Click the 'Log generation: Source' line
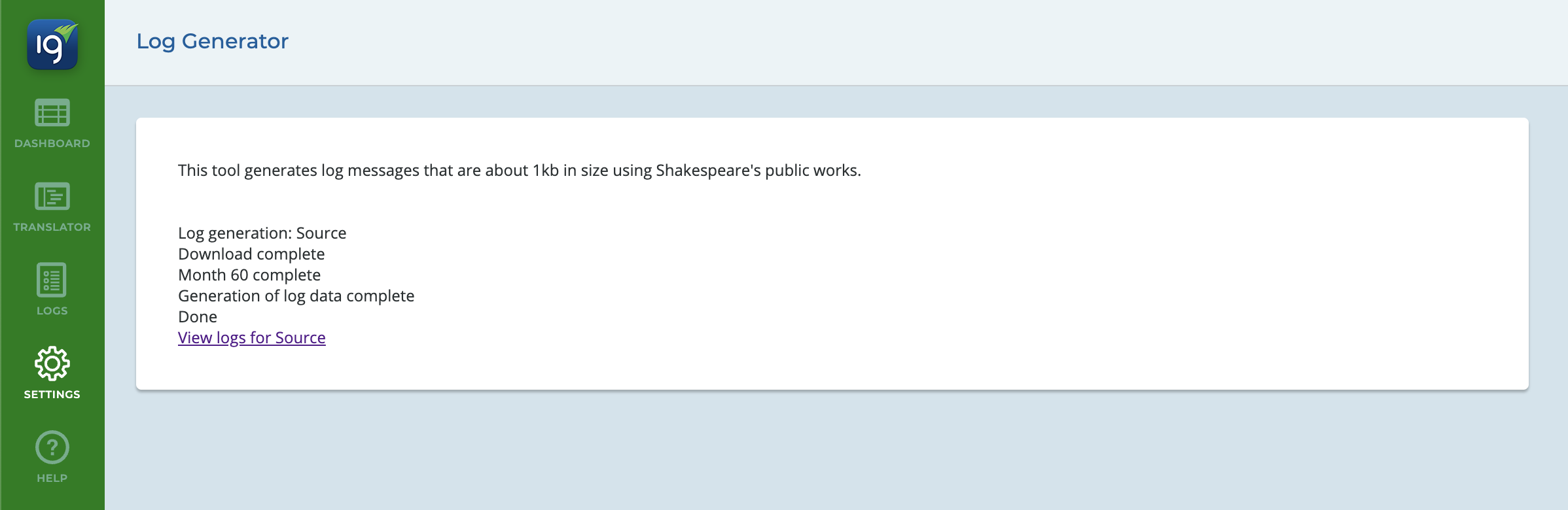1568x510 pixels. [x=262, y=233]
